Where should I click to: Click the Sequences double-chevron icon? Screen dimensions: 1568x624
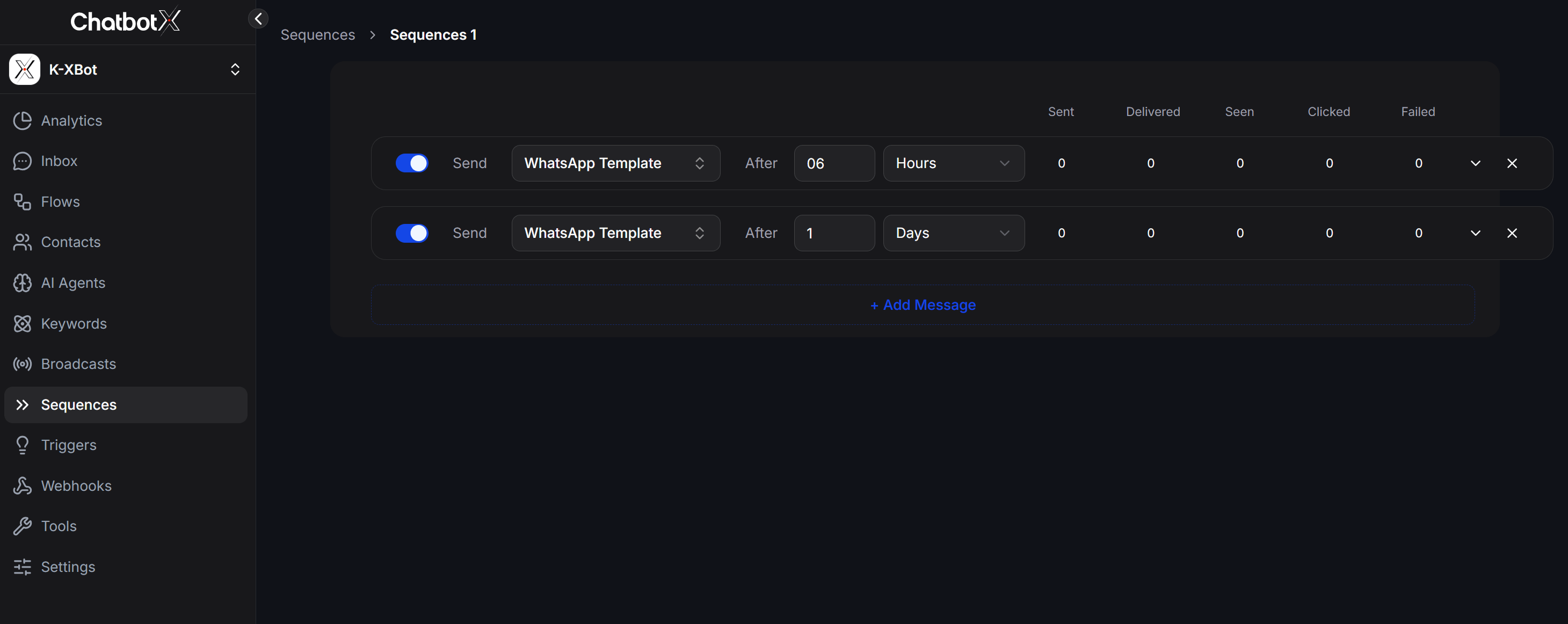23,405
